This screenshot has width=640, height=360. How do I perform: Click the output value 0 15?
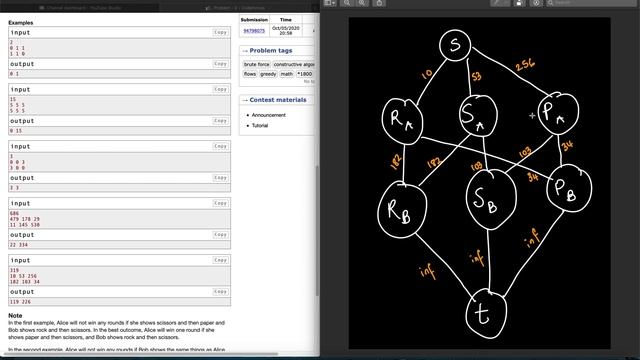(x=16, y=131)
